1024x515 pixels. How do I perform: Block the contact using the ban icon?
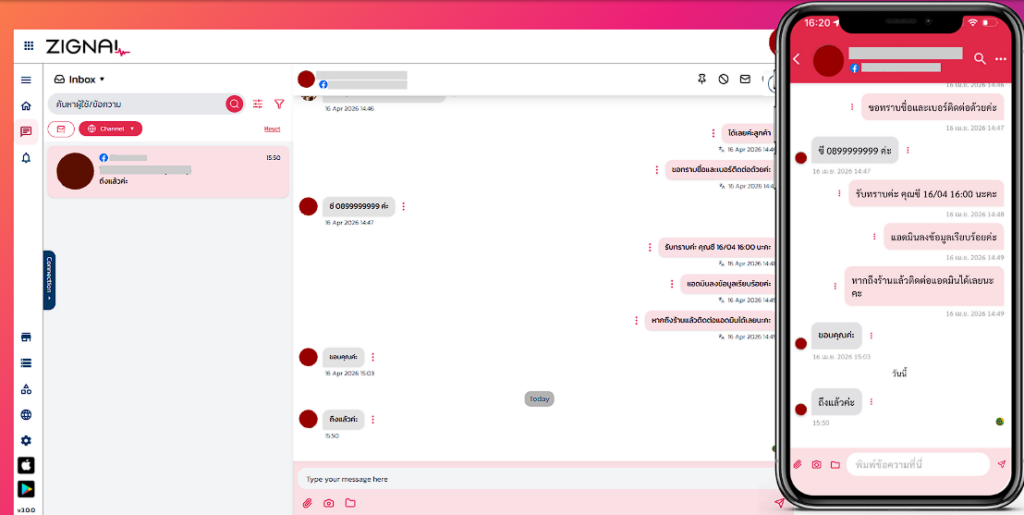tap(723, 79)
